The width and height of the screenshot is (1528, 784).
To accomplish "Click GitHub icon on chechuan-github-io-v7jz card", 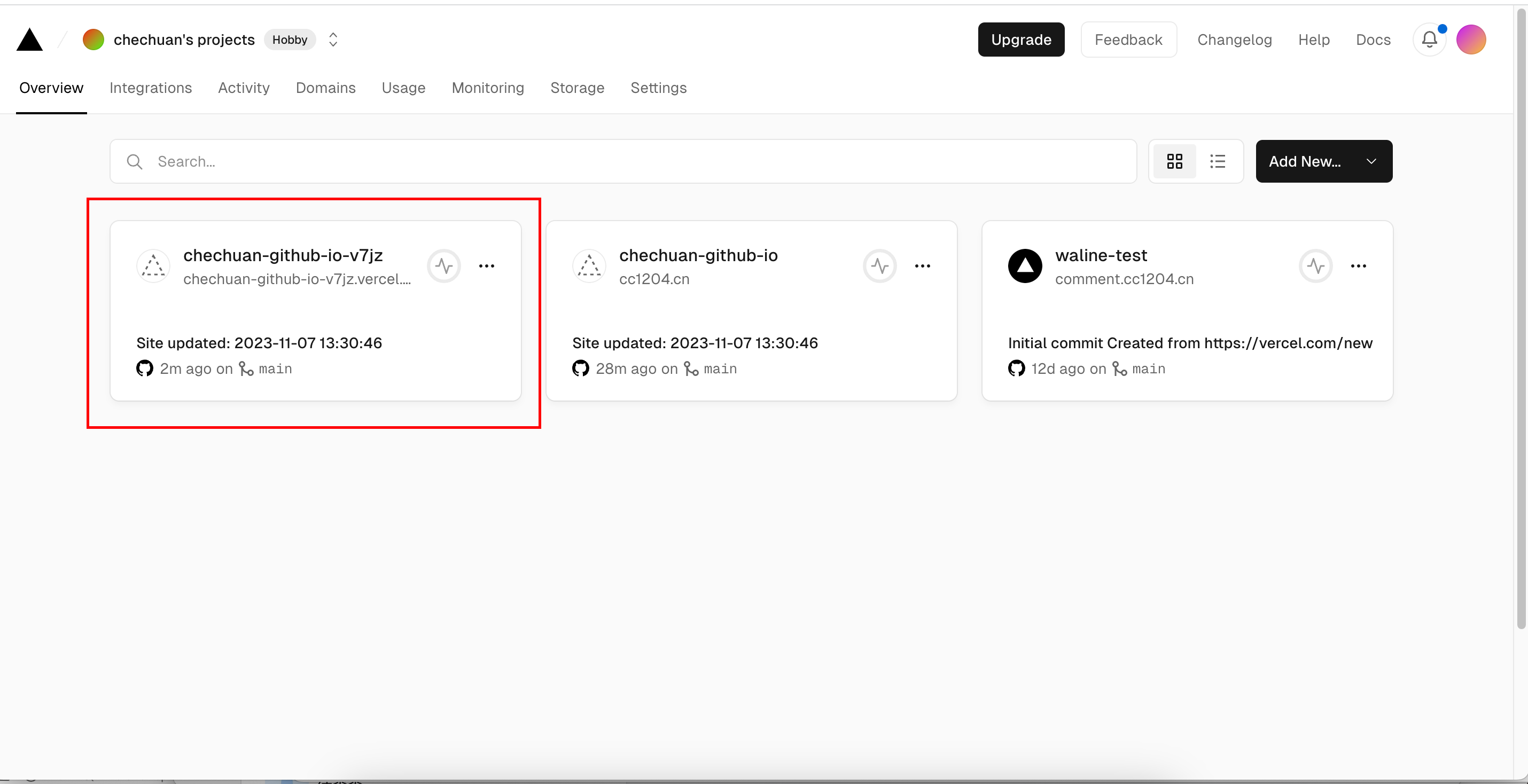I will (145, 369).
